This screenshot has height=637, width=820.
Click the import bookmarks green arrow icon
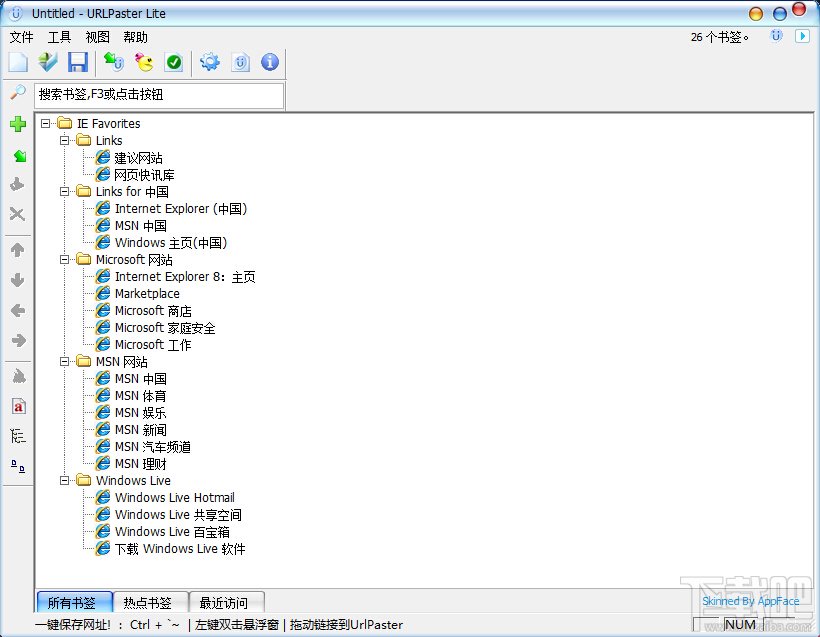tap(113, 62)
